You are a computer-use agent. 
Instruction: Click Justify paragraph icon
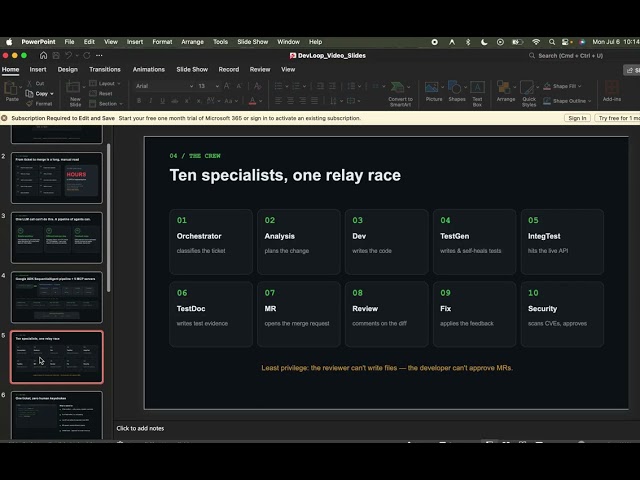point(315,100)
